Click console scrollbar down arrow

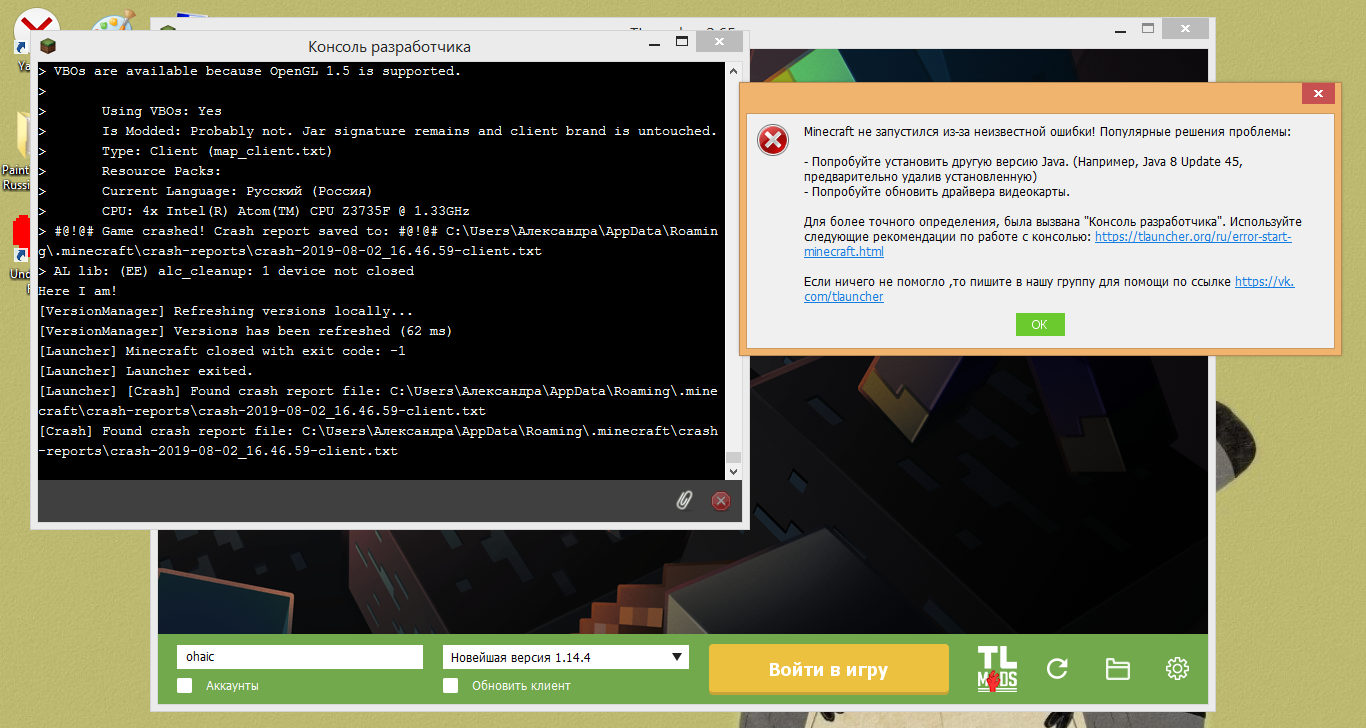coord(733,470)
